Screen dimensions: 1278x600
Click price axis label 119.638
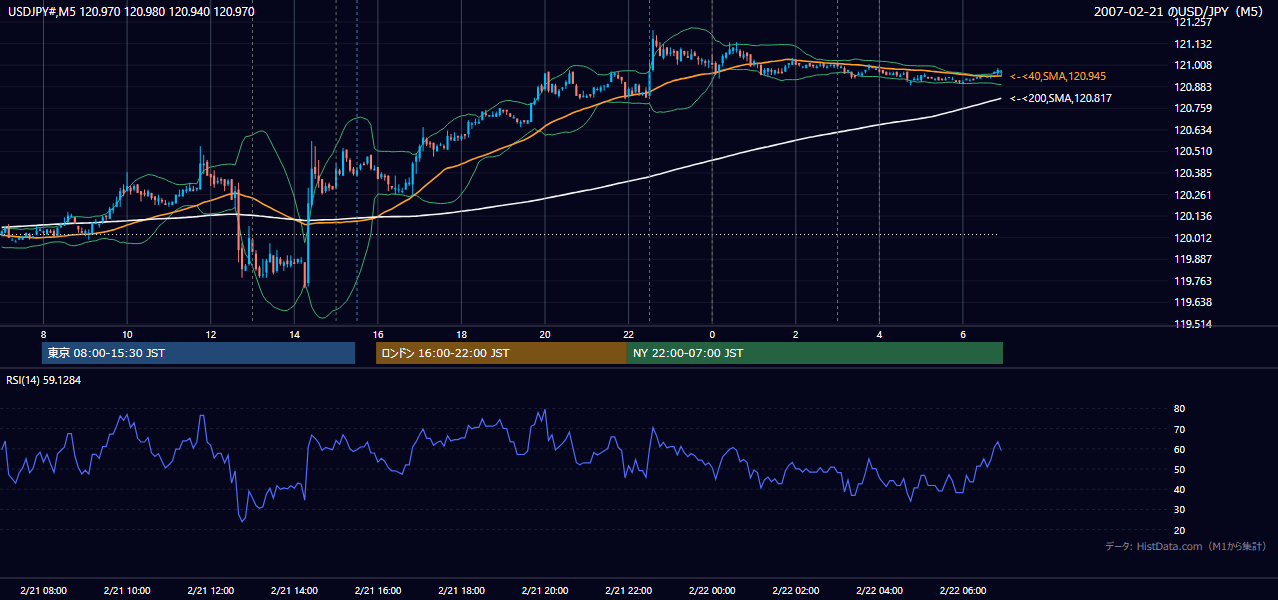tap(1192, 302)
